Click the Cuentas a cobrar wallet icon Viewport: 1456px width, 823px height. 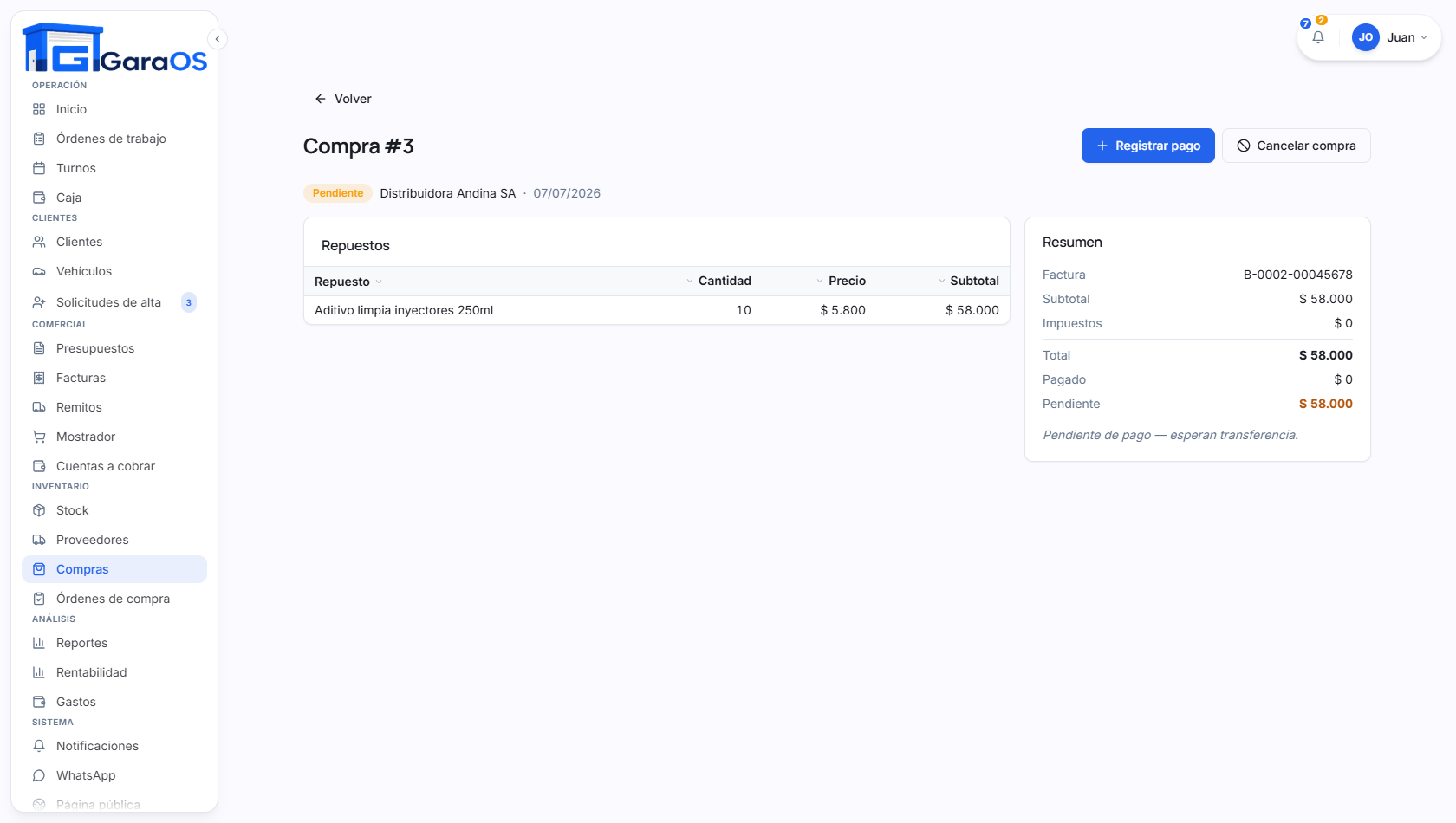click(39, 466)
